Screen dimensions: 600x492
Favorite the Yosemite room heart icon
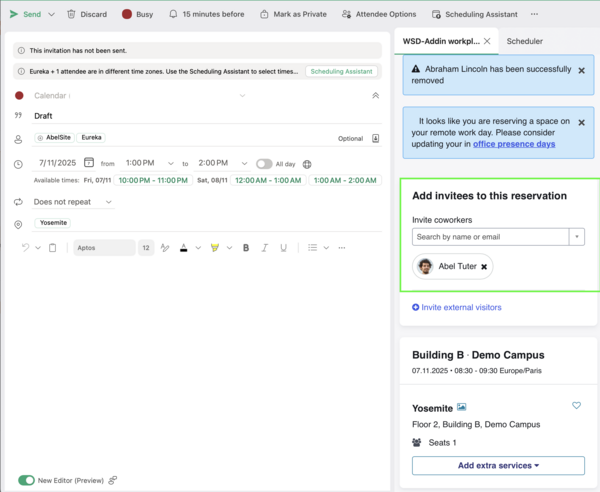point(576,405)
